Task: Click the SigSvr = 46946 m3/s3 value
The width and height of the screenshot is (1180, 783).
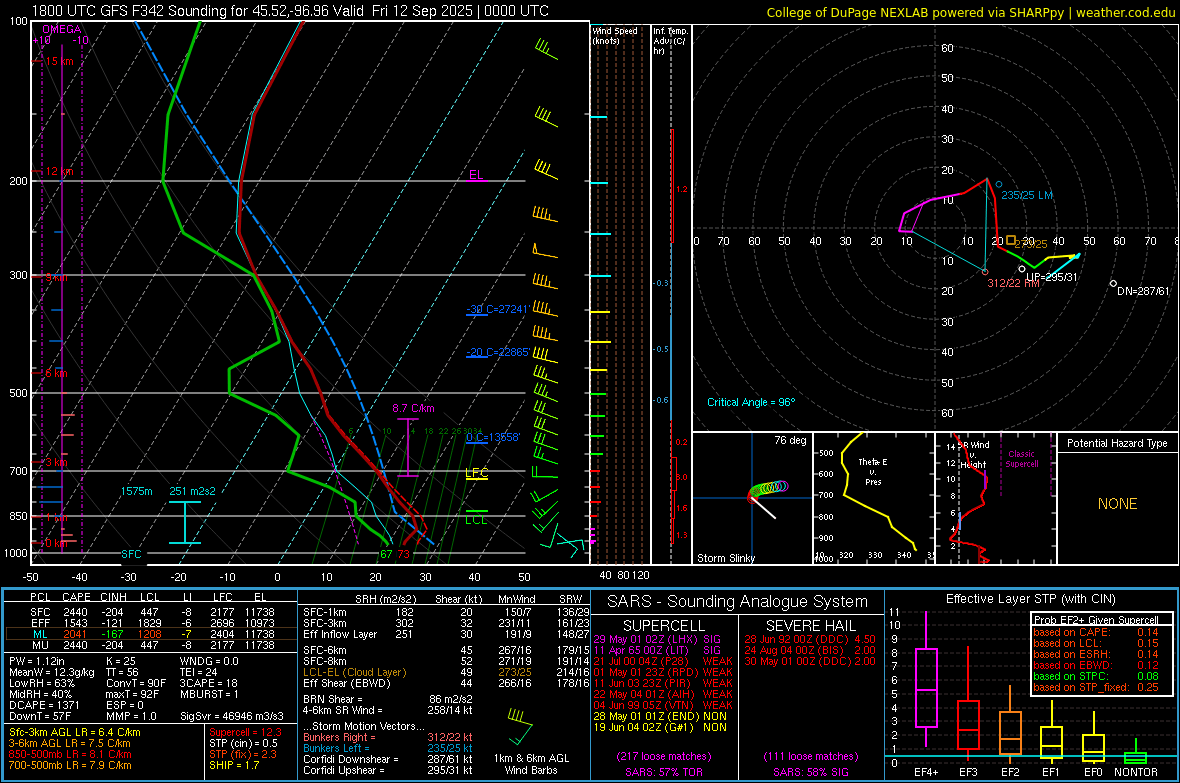Action: 232,716
